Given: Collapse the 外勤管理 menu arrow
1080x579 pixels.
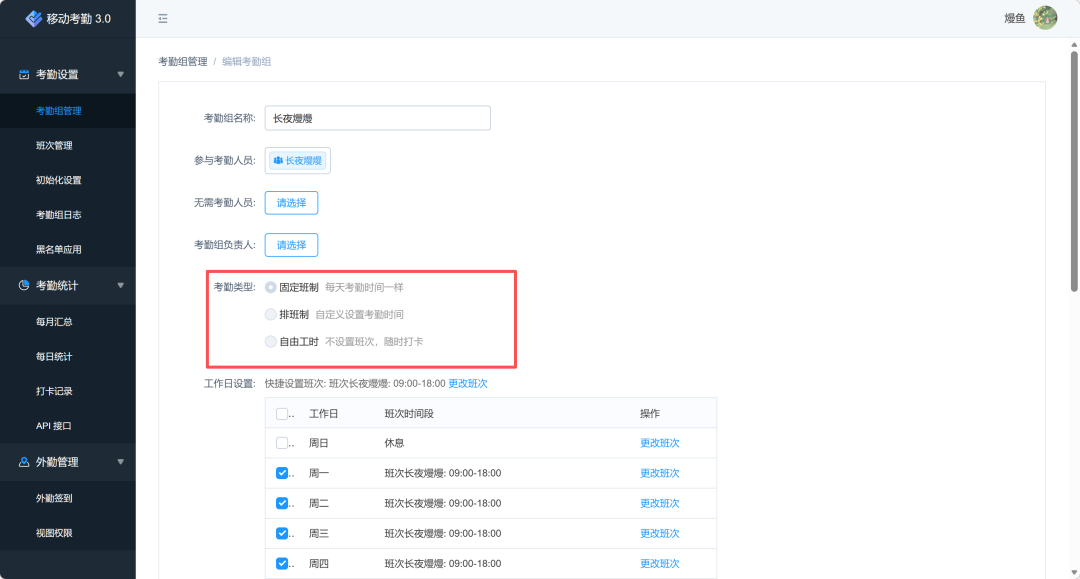Looking at the screenshot, I should [121, 462].
